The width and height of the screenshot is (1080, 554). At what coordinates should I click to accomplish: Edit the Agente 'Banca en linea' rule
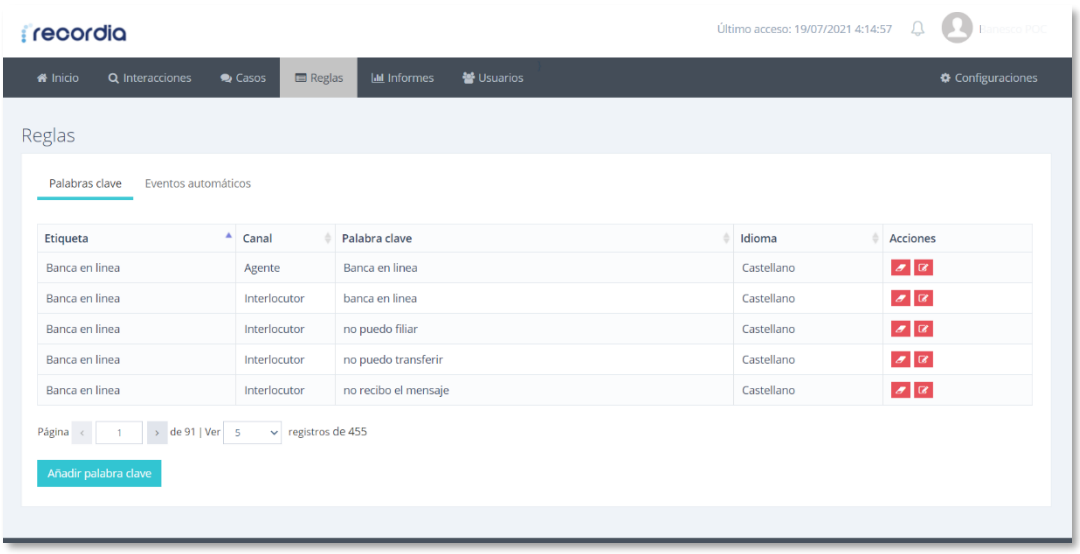(x=924, y=268)
